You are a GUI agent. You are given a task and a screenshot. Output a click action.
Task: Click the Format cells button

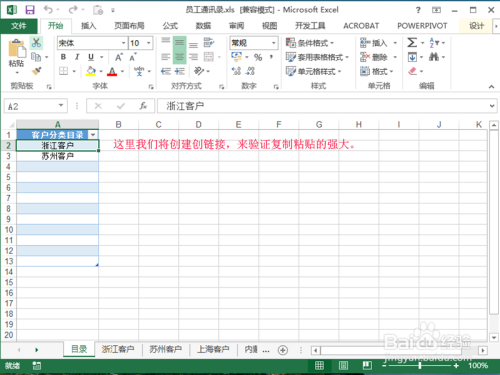(377, 71)
